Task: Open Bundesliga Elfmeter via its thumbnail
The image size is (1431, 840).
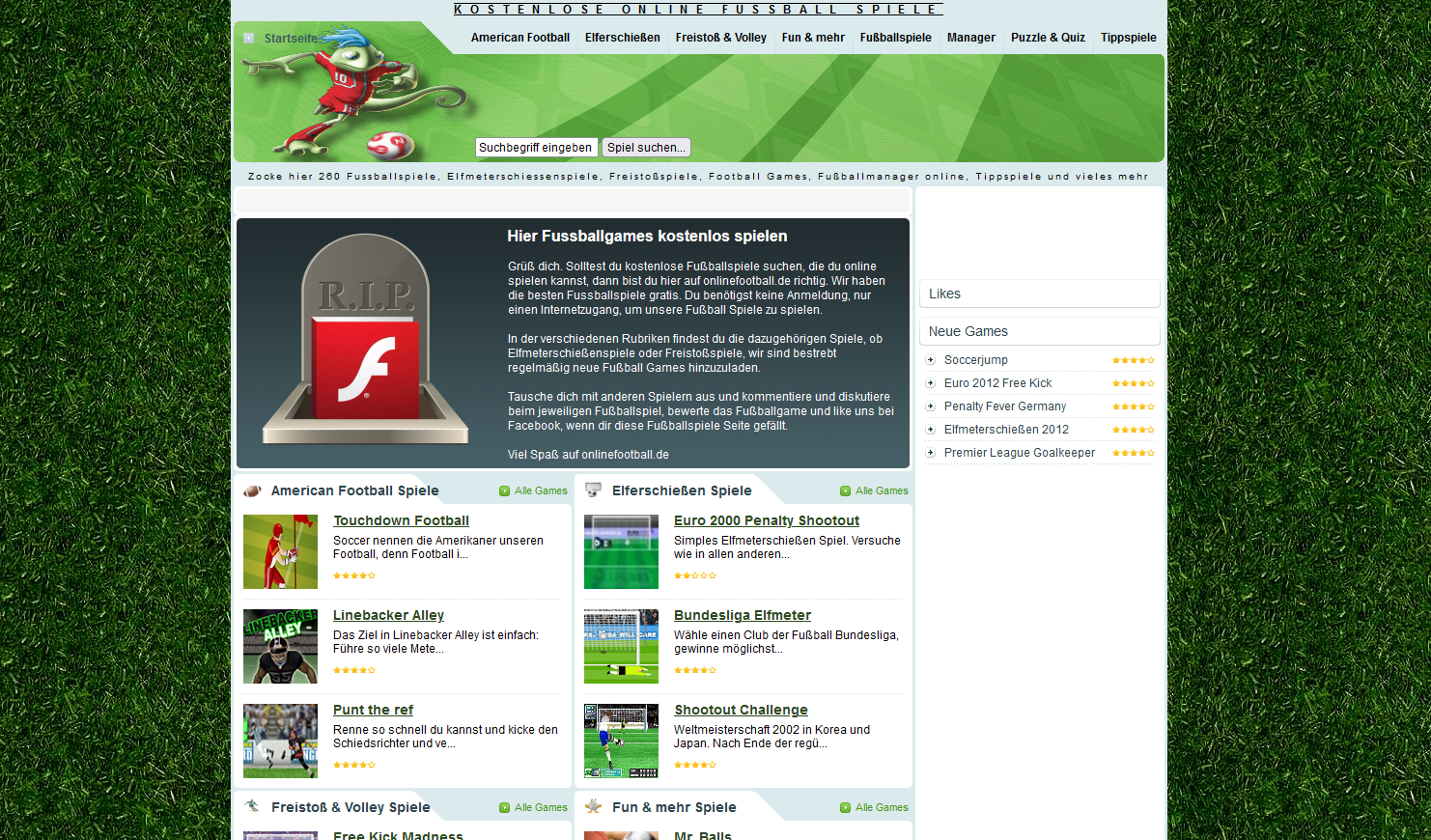Action: (x=621, y=646)
